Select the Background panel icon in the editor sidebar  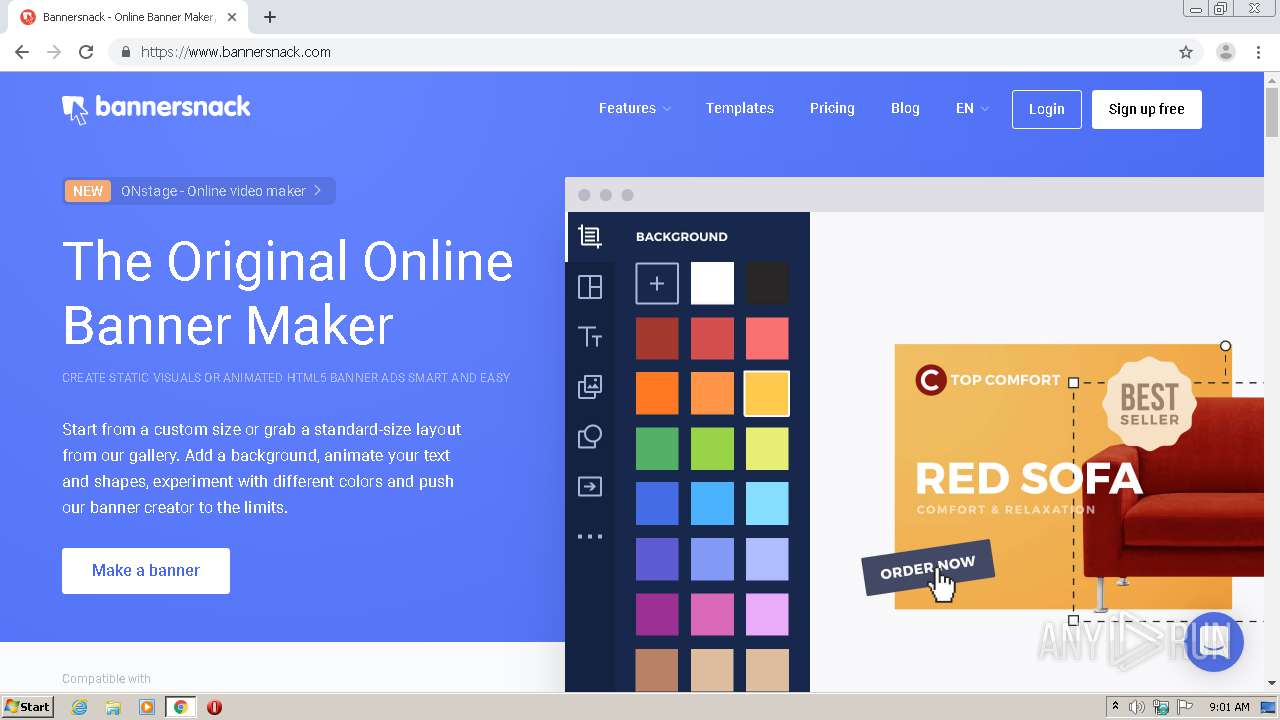(x=590, y=237)
